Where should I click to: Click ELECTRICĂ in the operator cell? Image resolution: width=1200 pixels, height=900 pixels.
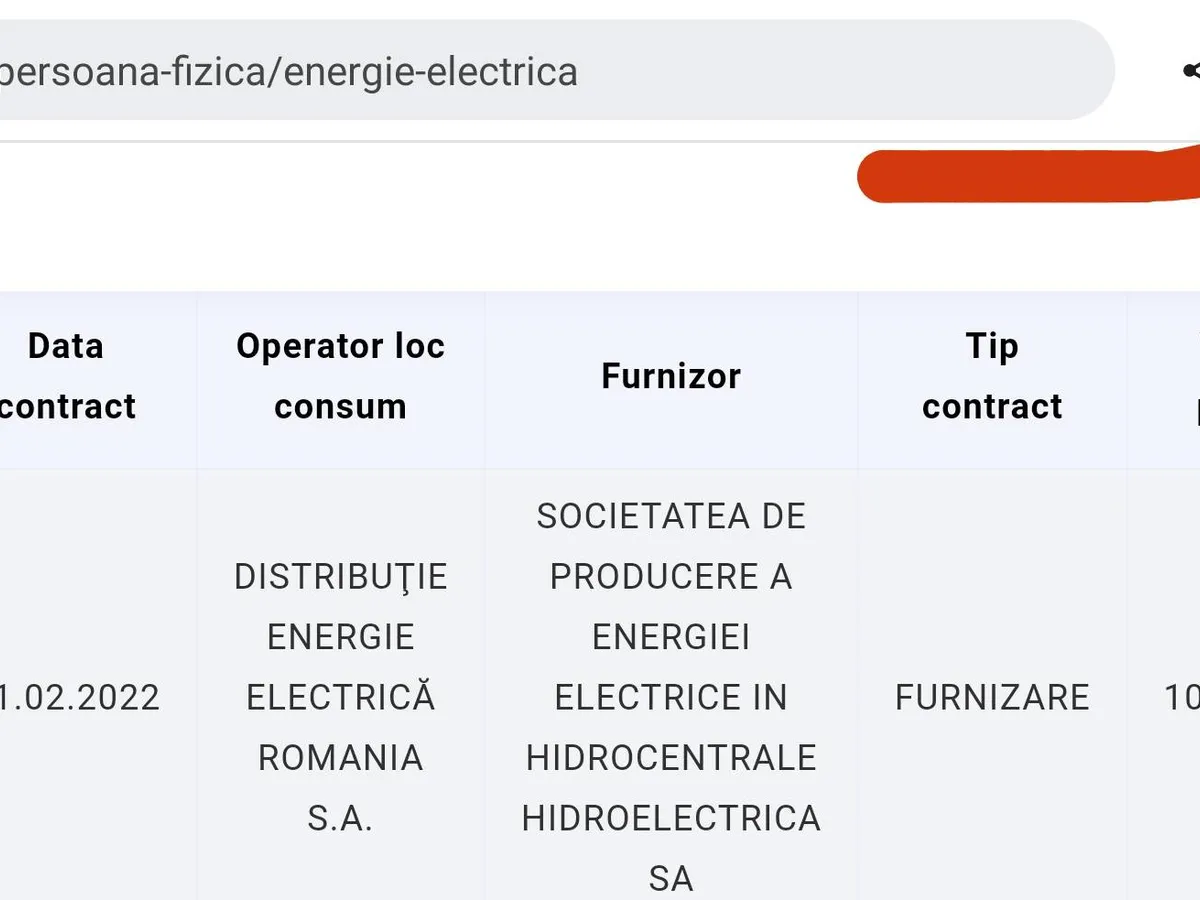[340, 697]
